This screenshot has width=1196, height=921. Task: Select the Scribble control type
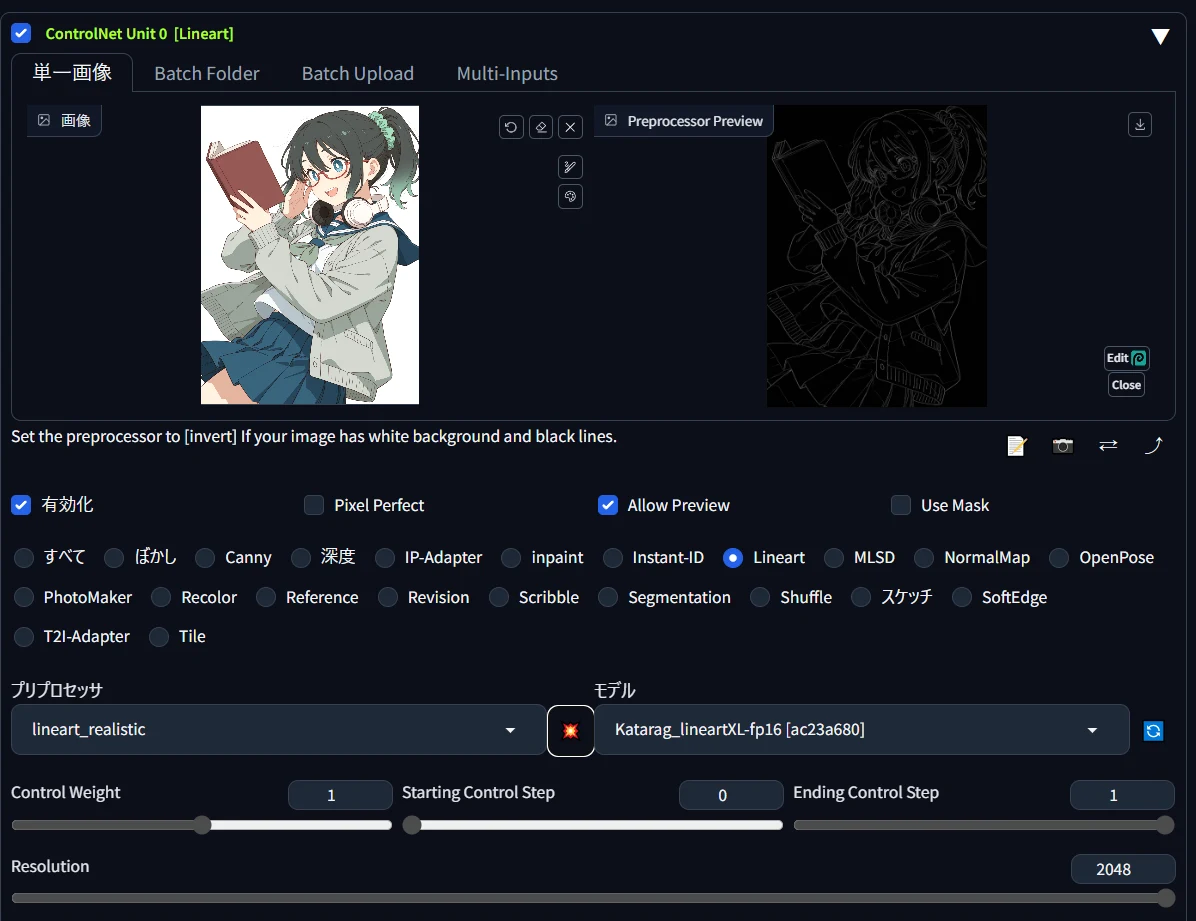[x=499, y=597]
